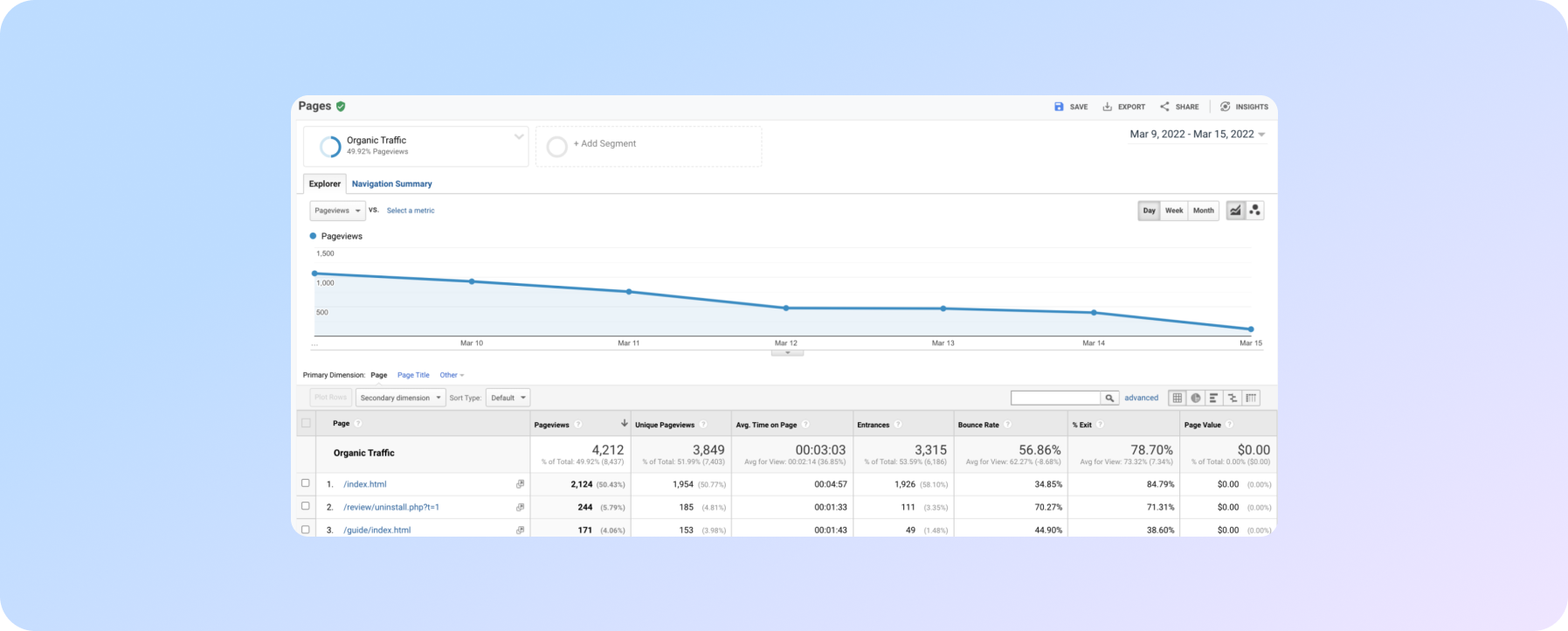
Task: Open the /index.html page link
Action: coord(365,484)
